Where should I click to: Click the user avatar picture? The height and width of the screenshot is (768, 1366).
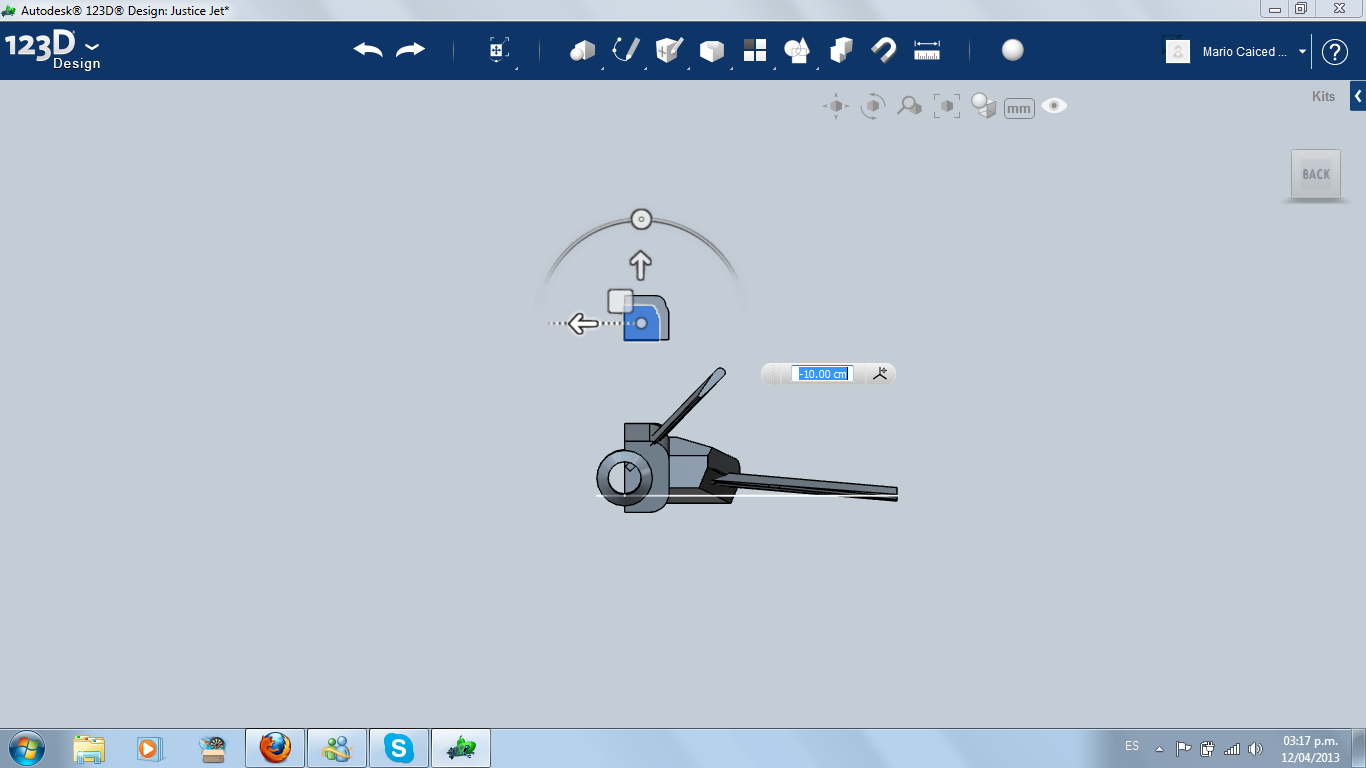(1178, 51)
